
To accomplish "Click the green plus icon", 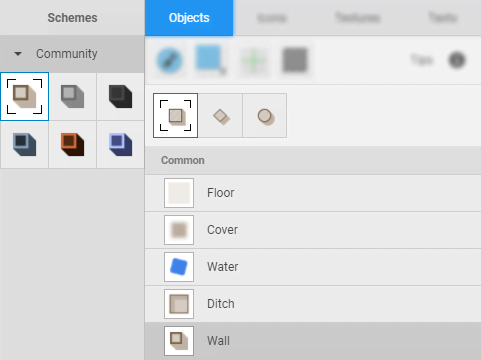I will [x=253, y=61].
